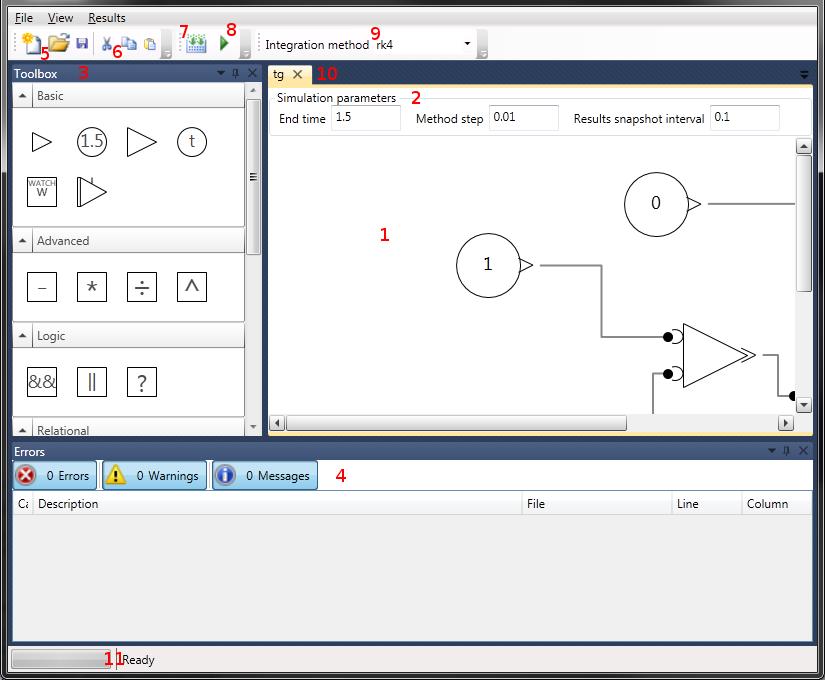Toggle the 0 Warnings filter
Screen dimensions: 825x680
pos(155,475)
